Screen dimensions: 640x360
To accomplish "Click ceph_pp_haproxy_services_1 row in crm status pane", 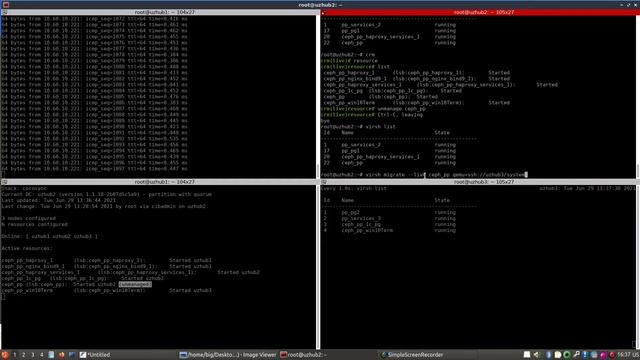I will coord(131,272).
